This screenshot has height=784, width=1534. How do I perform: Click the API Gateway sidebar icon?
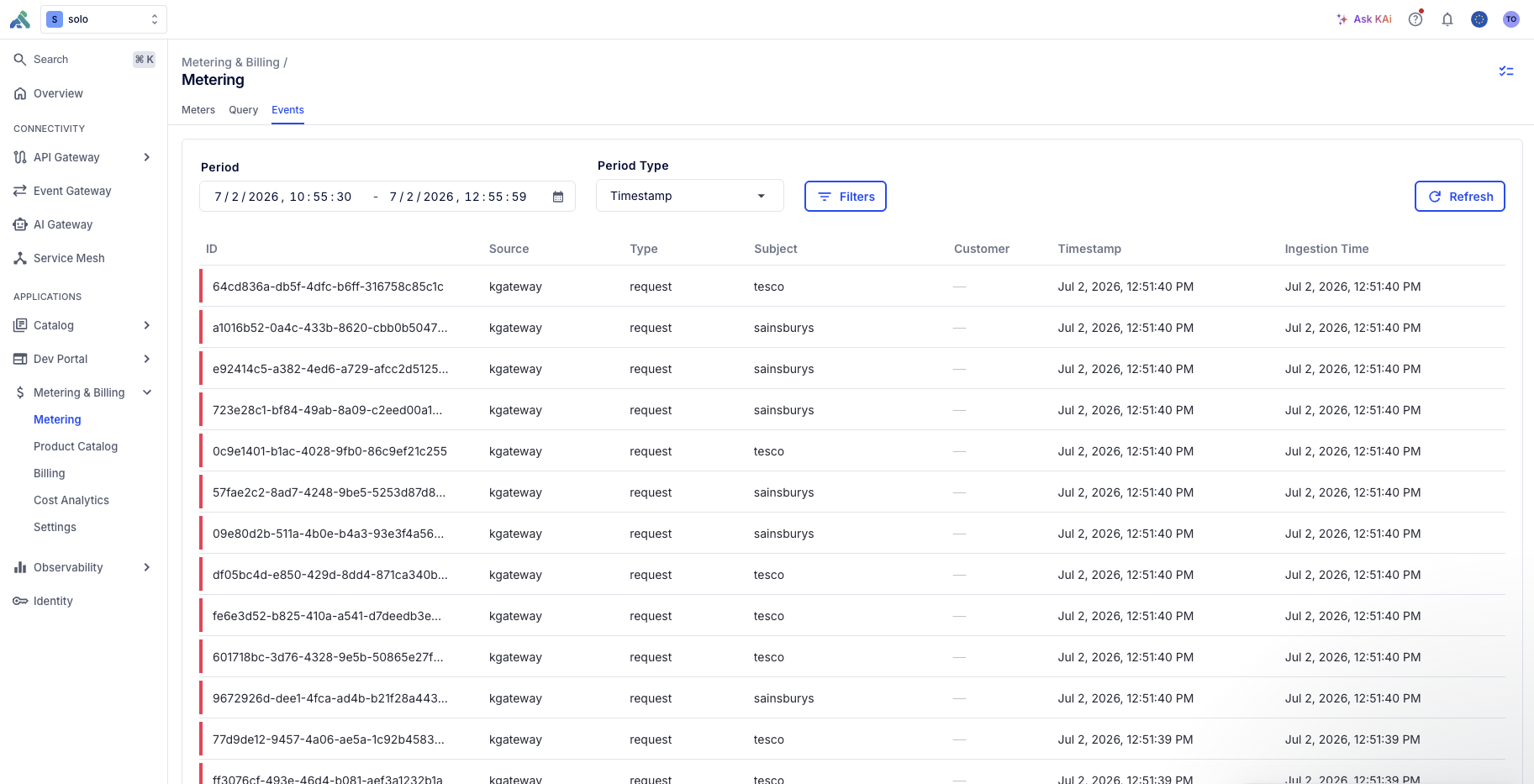tap(20, 157)
